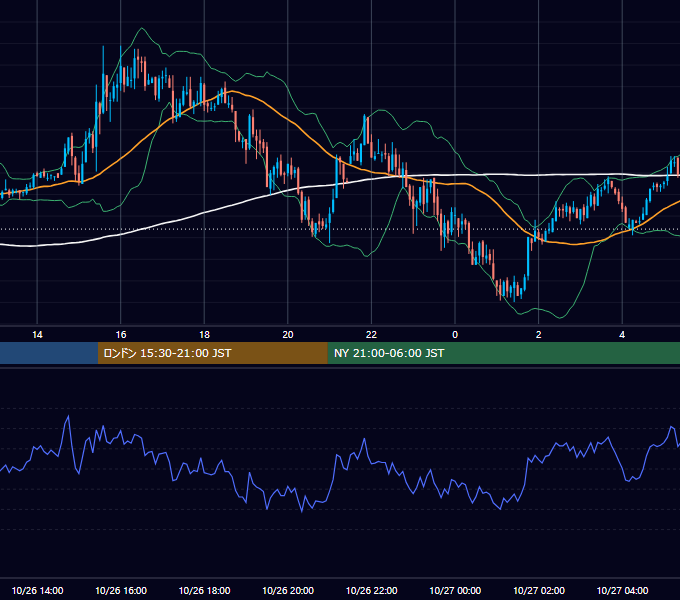
Task: Select the ロンドン 15:30-21:00 JST session bar
Action: [x=212, y=353]
